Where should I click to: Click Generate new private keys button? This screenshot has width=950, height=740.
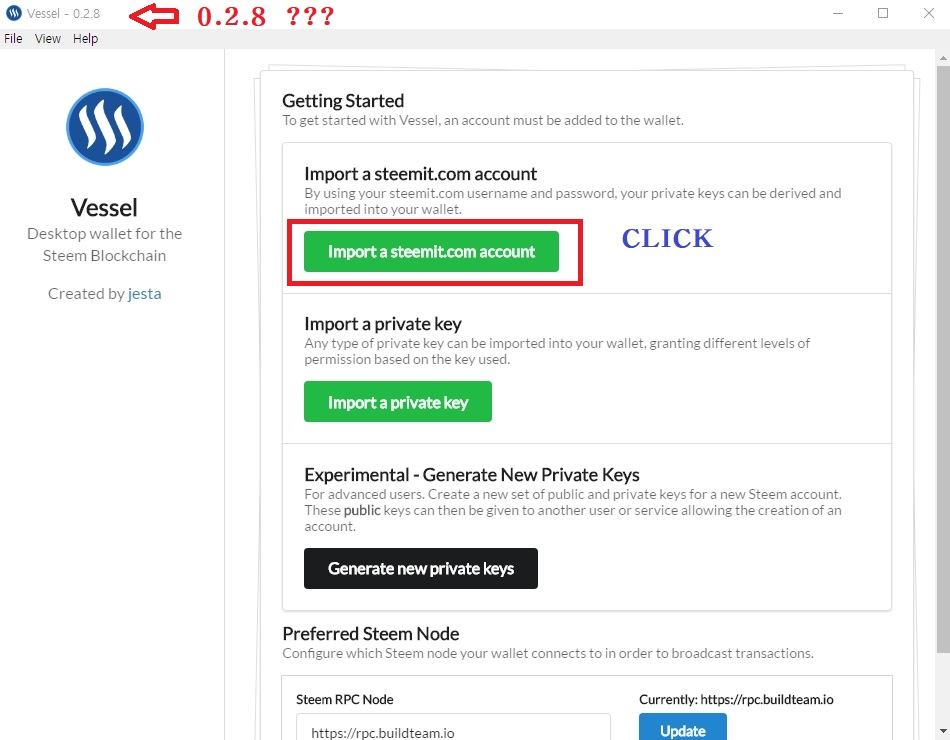coord(421,568)
